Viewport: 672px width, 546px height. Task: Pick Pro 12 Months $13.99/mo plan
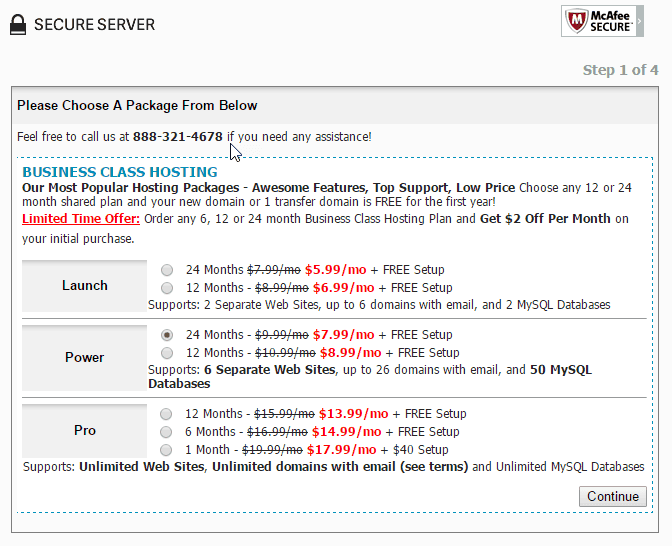166,414
